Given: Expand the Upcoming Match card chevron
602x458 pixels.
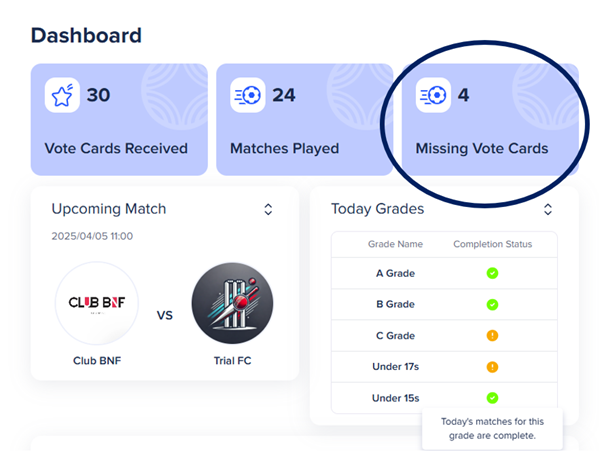Looking at the screenshot, I should pyautogui.click(x=268, y=209).
